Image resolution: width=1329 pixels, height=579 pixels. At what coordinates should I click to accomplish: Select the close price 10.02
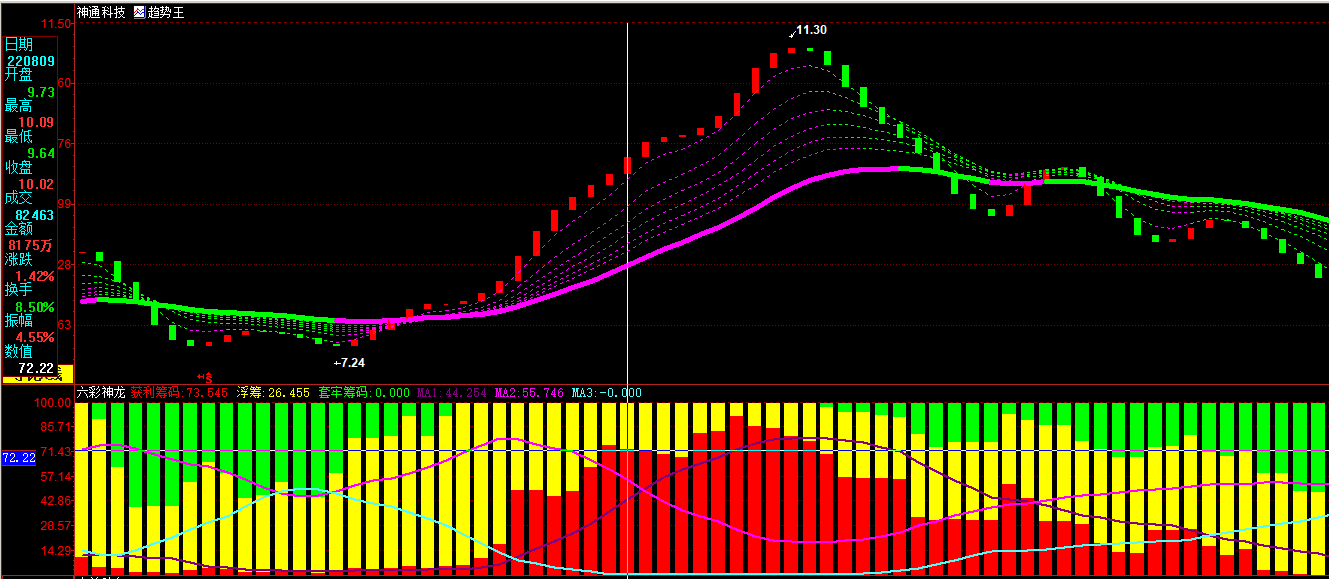click(x=38, y=184)
